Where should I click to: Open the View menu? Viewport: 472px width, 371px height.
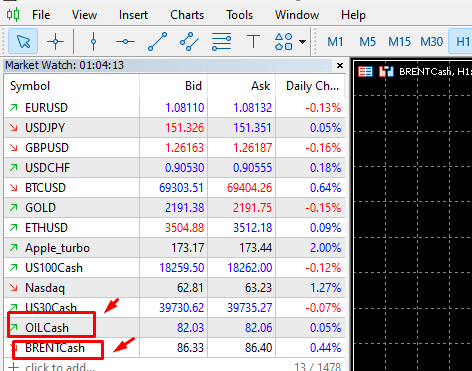(84, 15)
